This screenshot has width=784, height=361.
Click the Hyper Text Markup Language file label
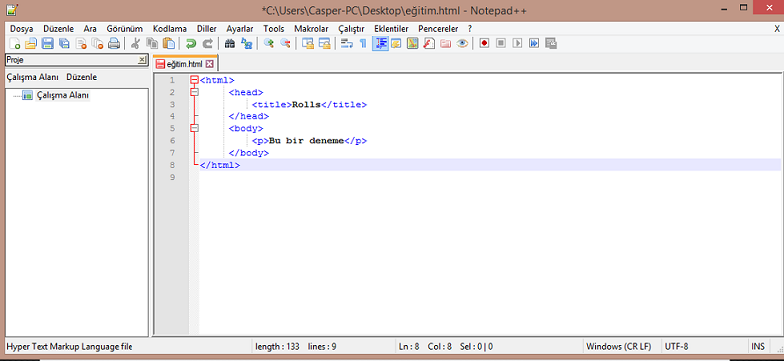point(69,346)
